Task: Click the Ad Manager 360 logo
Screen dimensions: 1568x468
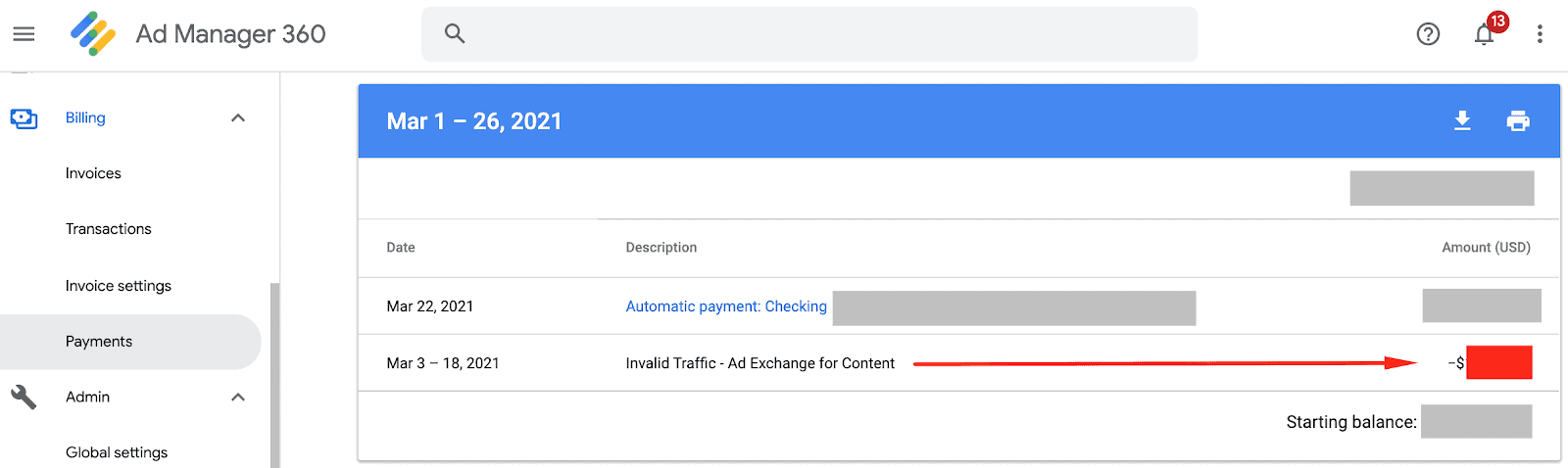Action: coord(93,34)
